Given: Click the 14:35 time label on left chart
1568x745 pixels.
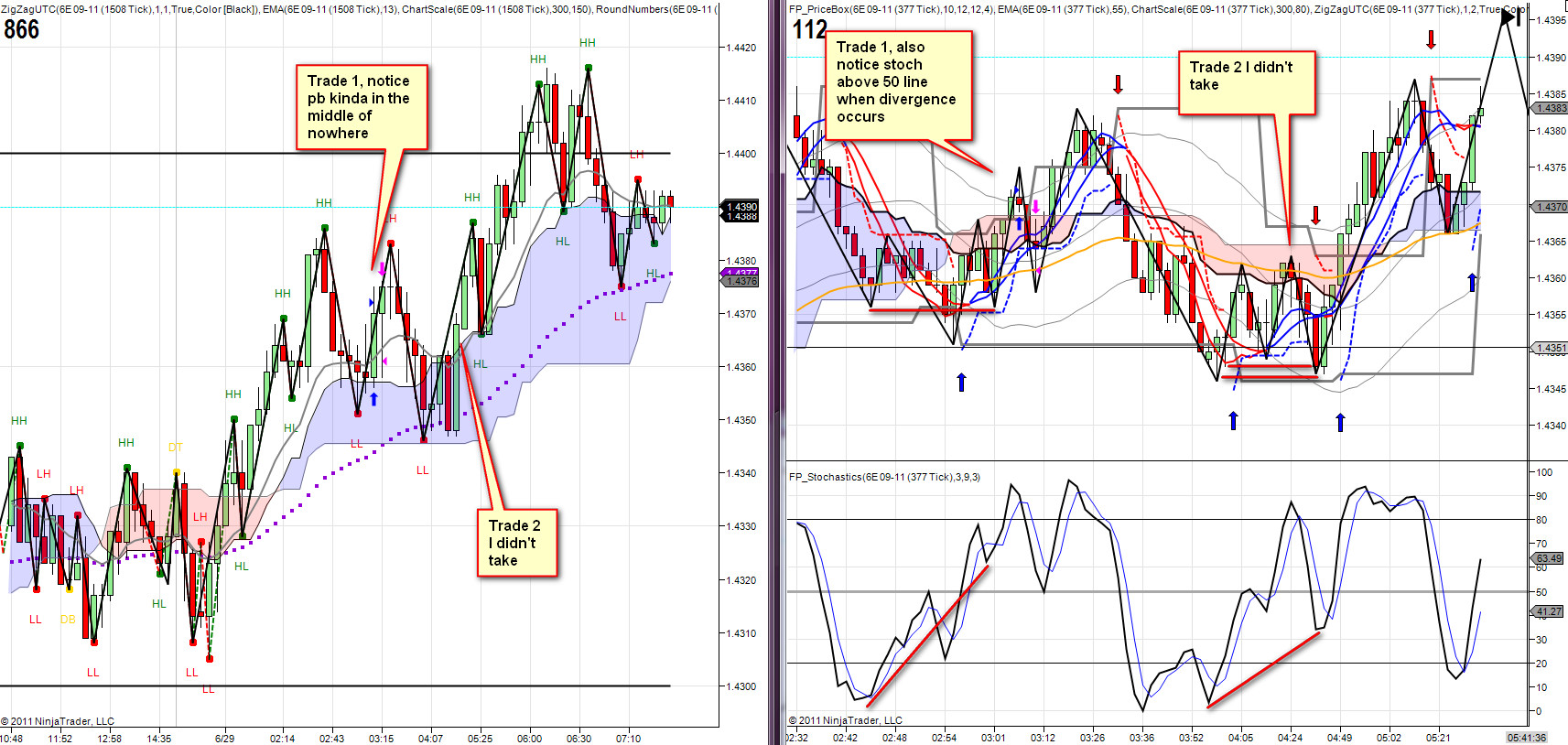Looking at the screenshot, I should [x=158, y=739].
